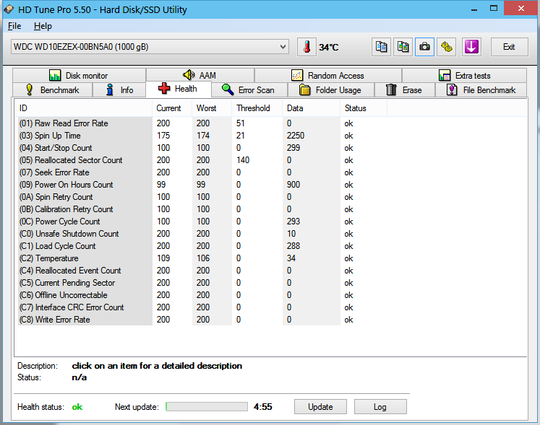This screenshot has height=425, width=540.
Task: Select the (0C) Power Cycle Count row
Action: 202,221
